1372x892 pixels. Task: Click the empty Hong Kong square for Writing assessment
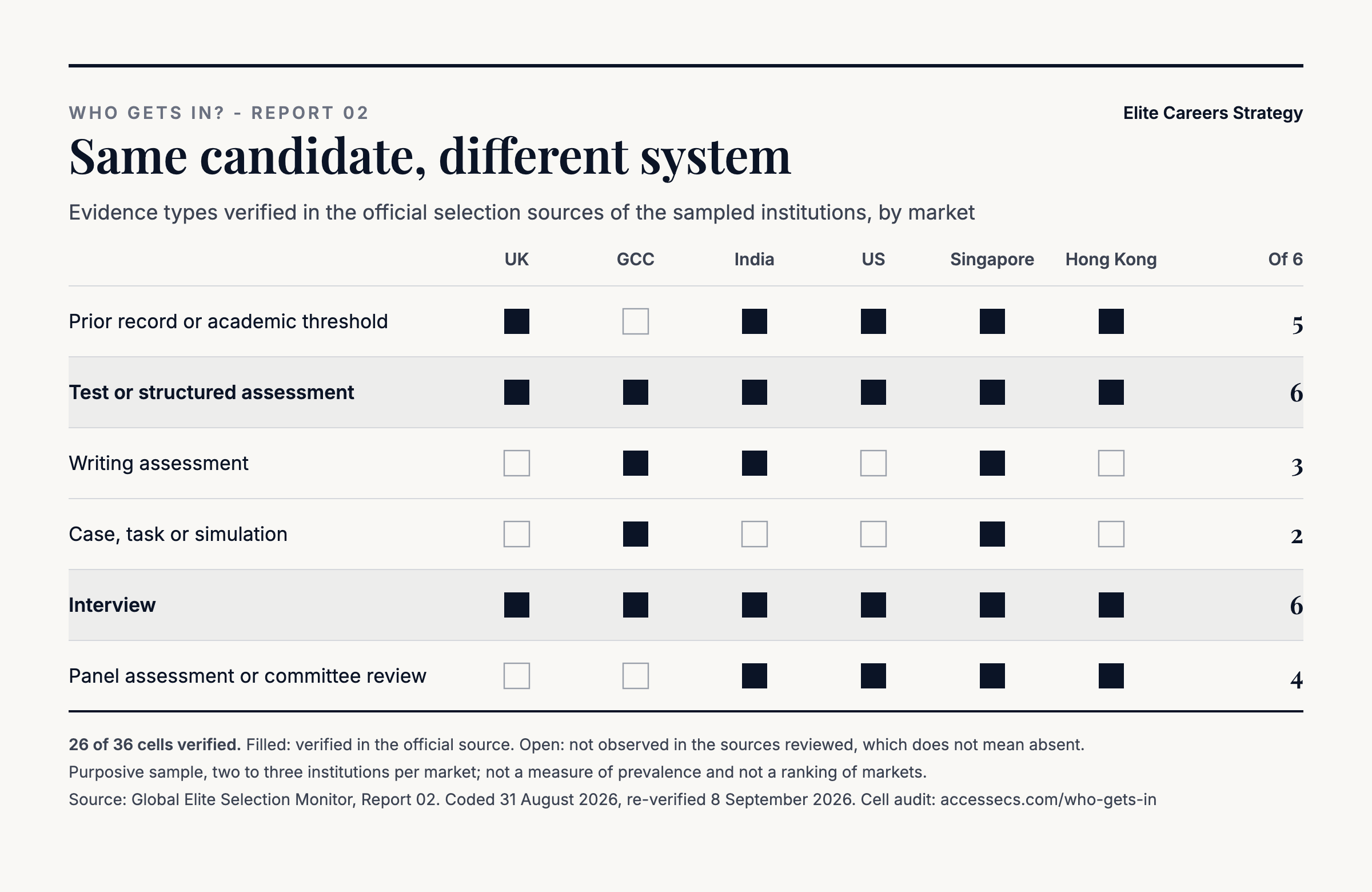1111,463
